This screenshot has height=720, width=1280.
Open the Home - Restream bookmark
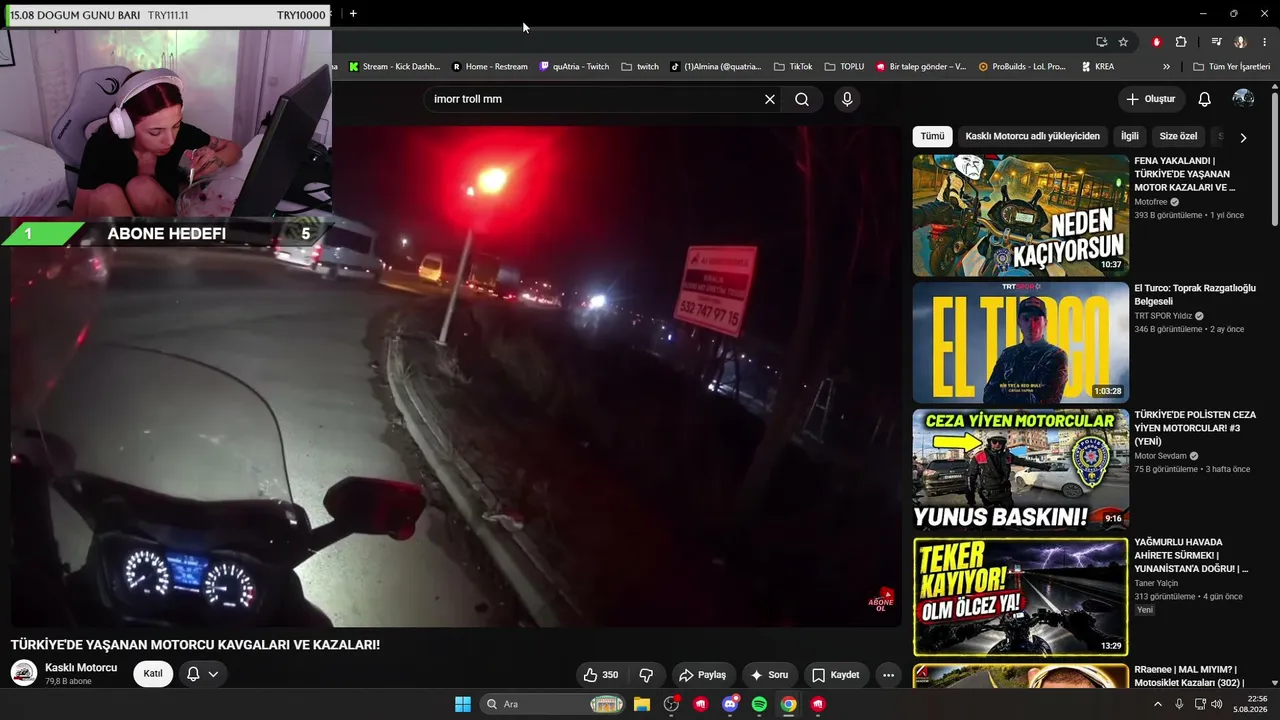490,67
